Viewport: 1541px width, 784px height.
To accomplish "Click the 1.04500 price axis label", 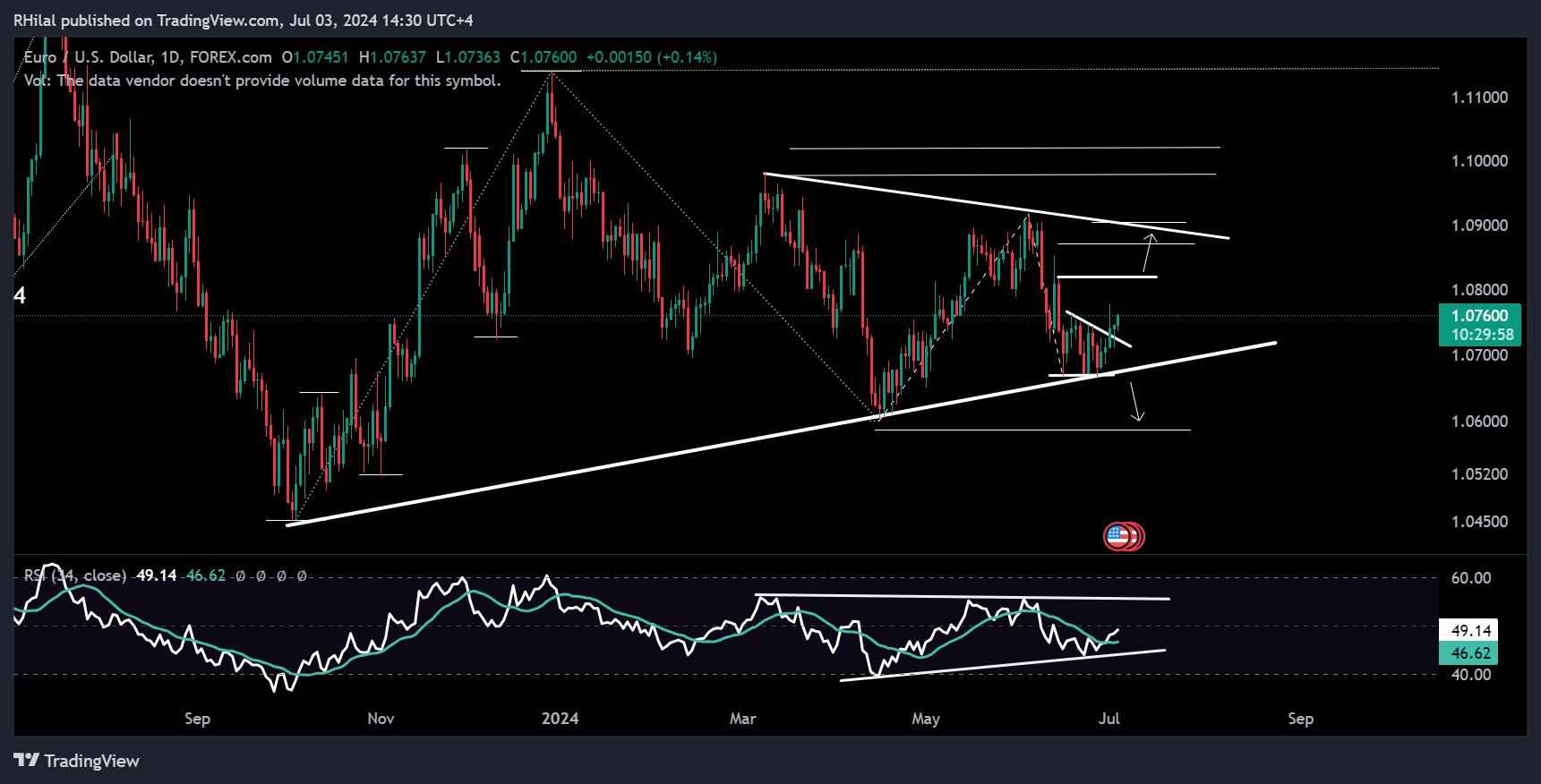I will [1479, 521].
